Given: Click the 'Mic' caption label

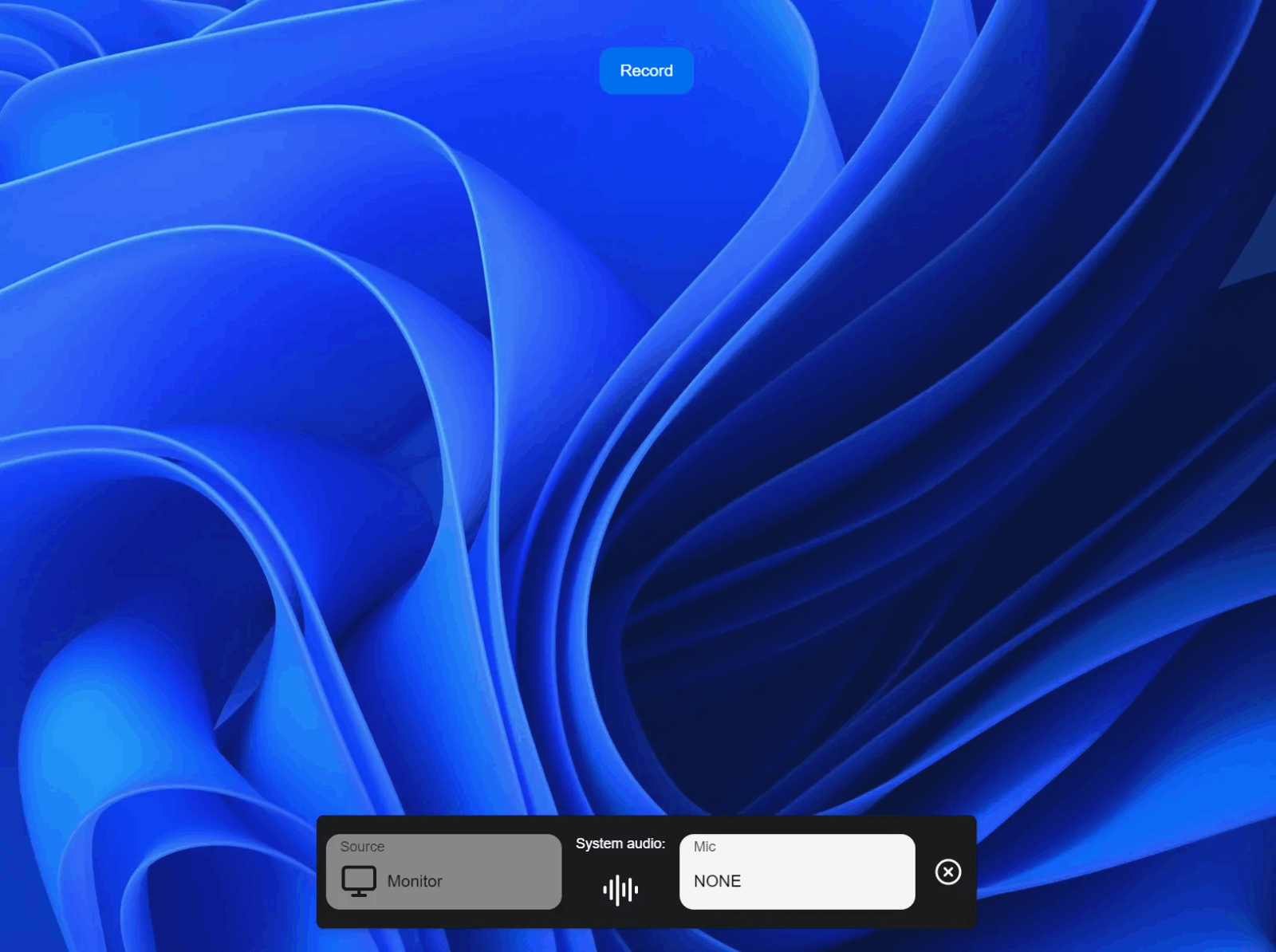Looking at the screenshot, I should [x=704, y=847].
